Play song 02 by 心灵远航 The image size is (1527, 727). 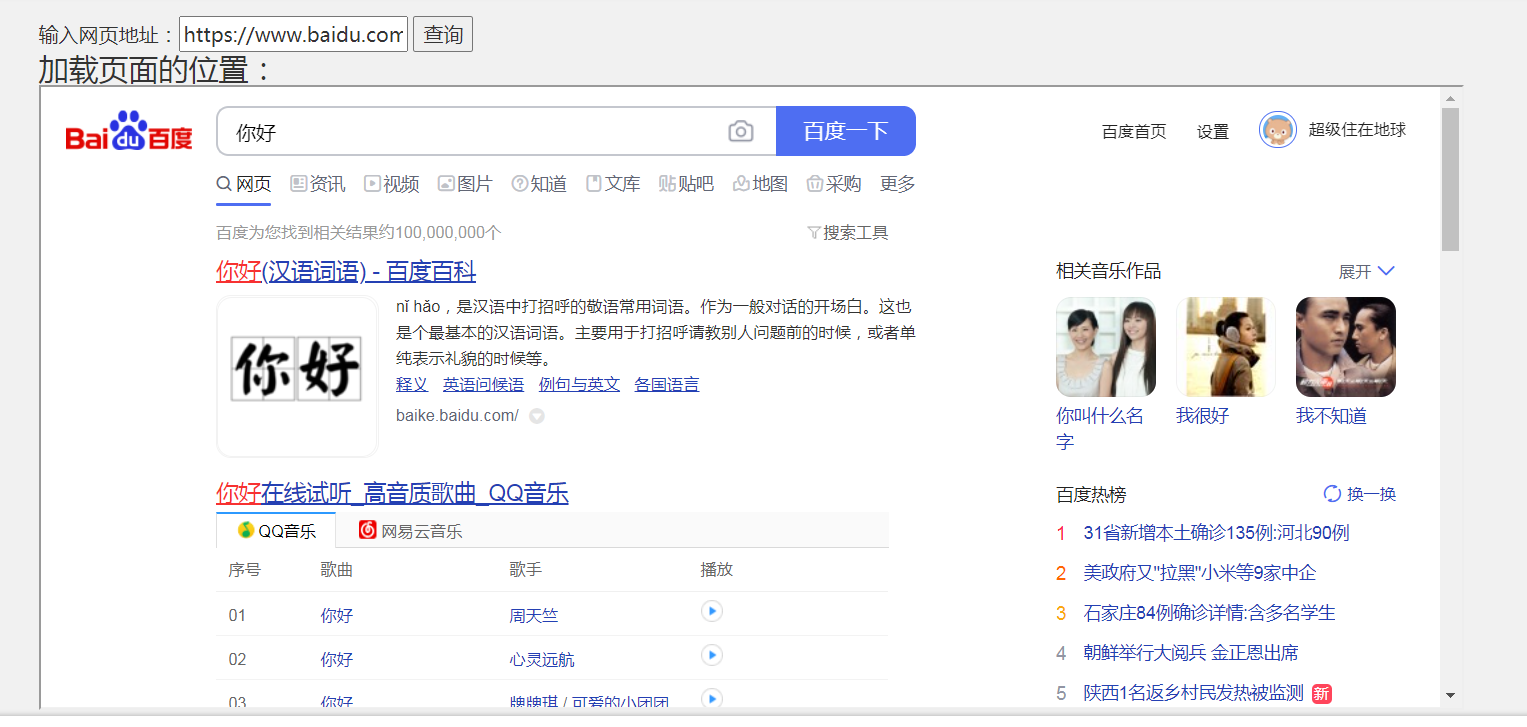click(x=712, y=655)
